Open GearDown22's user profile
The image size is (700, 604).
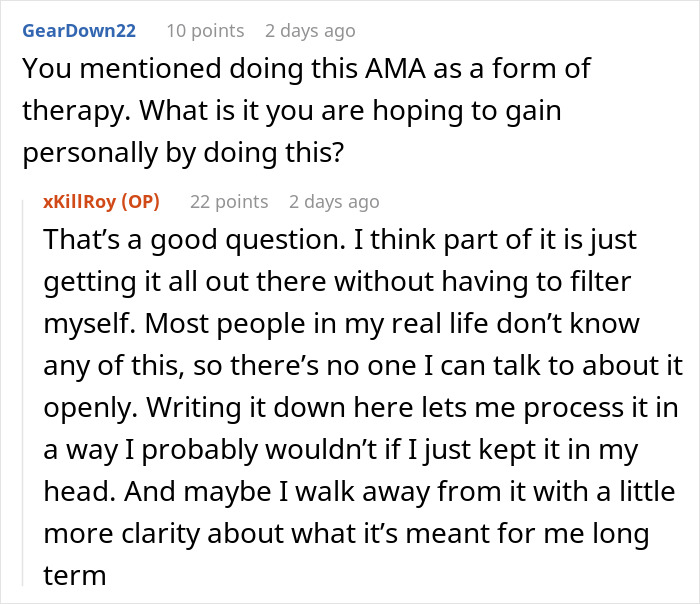point(78,31)
